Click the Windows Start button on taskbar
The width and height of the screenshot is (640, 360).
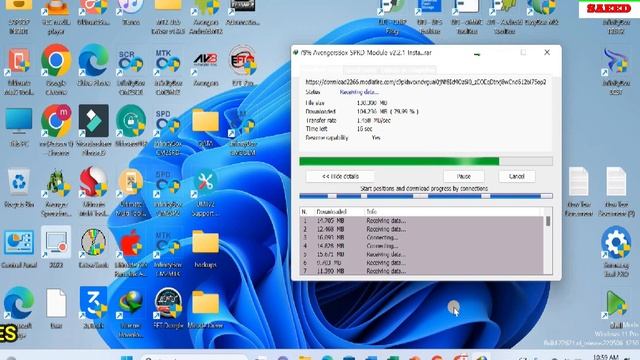tap(127, 358)
